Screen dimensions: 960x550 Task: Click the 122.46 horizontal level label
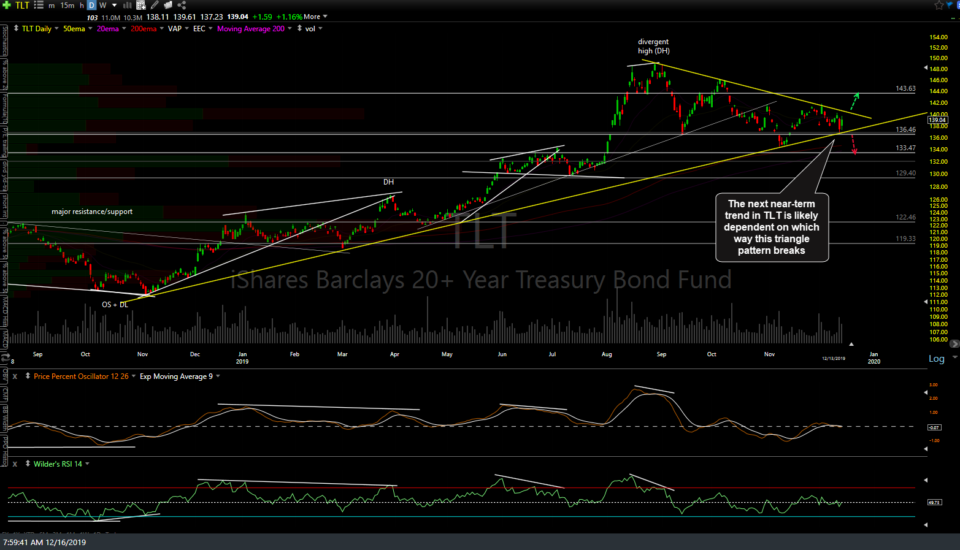coord(906,217)
